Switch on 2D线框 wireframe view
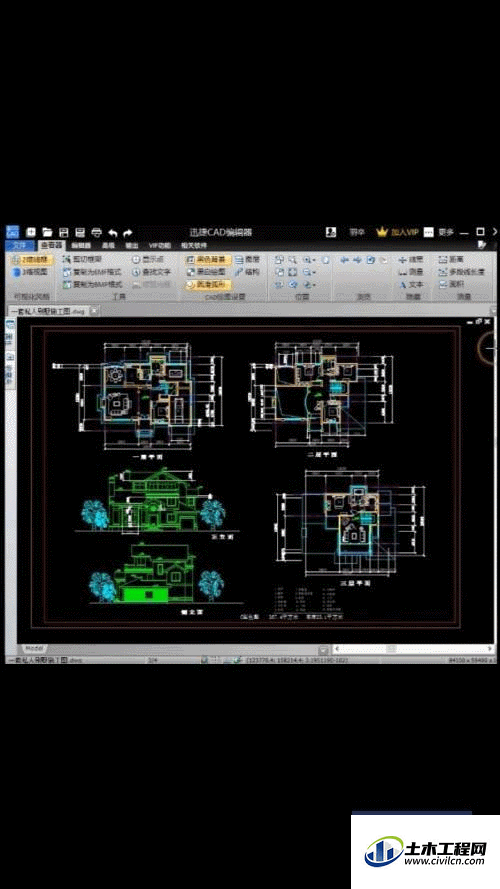Screen dimensions: 500x889 click(32, 260)
